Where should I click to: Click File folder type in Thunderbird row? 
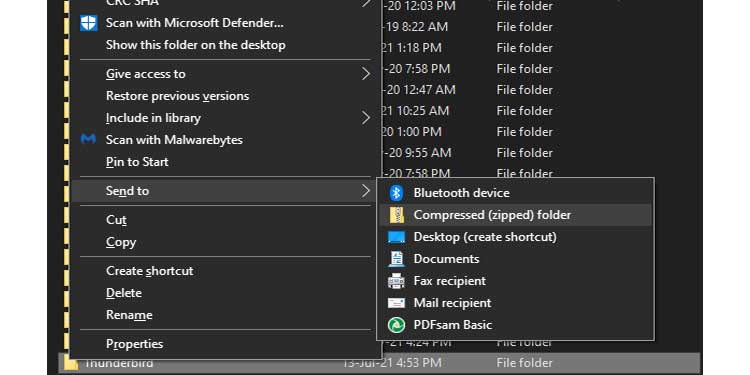point(524,363)
